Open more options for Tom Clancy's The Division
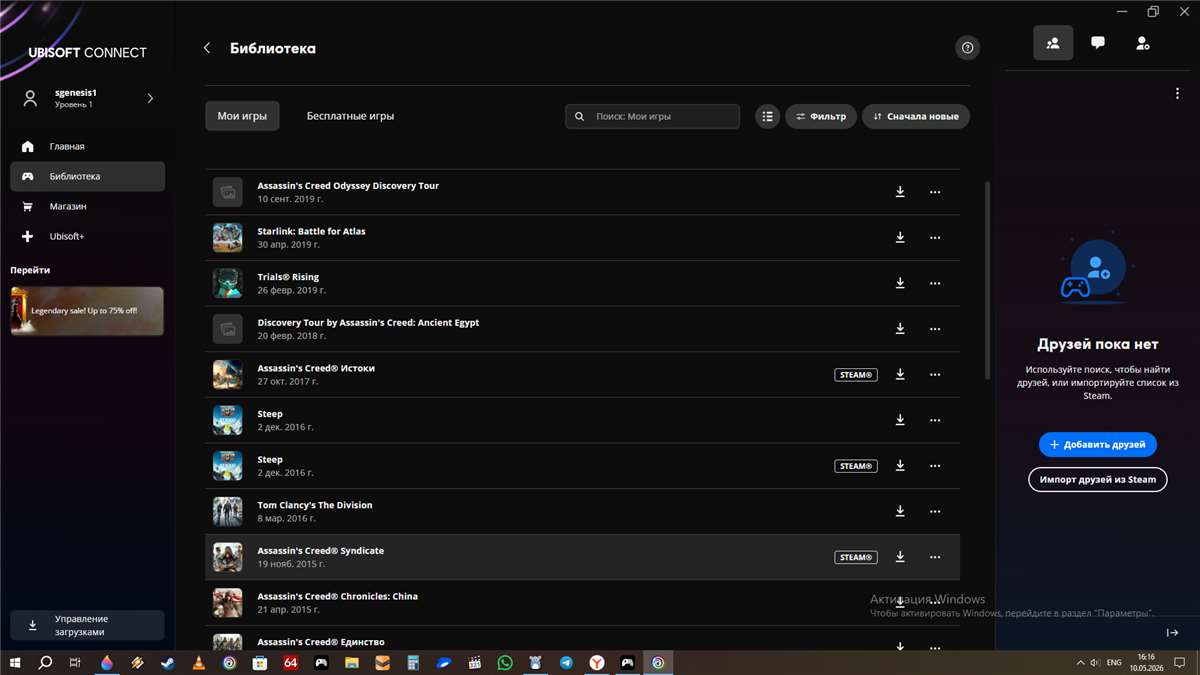The image size is (1200, 675). point(935,511)
